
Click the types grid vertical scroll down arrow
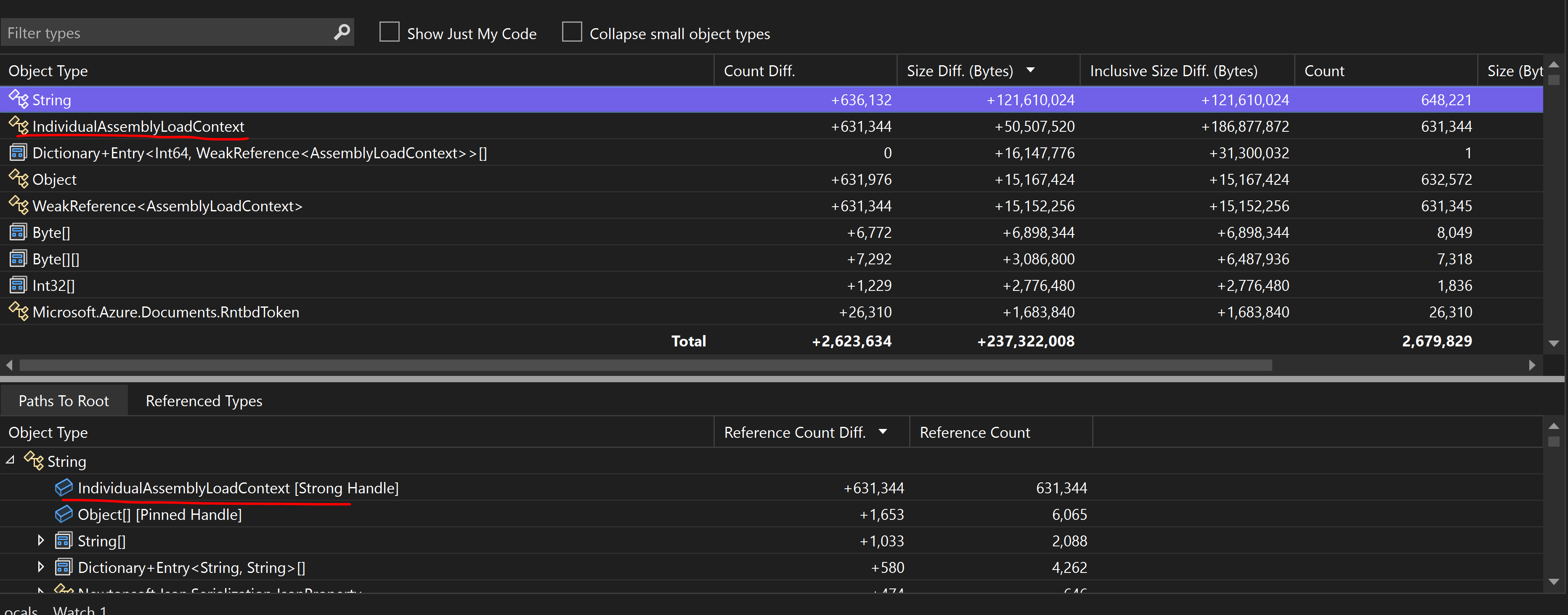(1554, 343)
